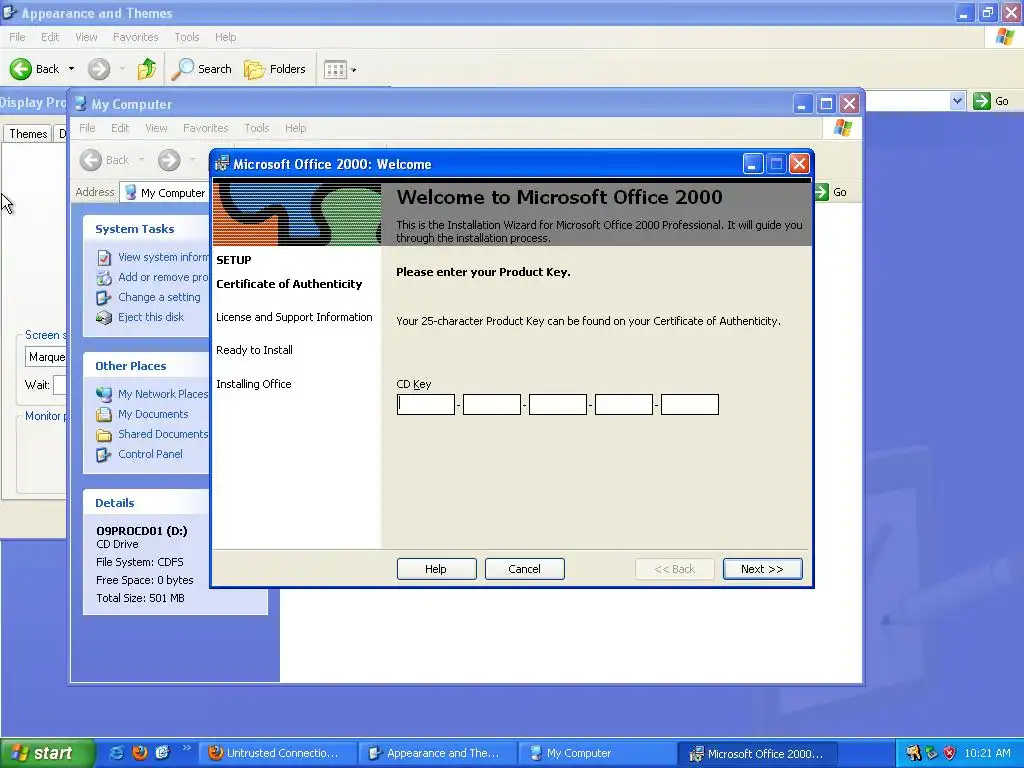
Task: Click Back arrow in Appearance and Themes toolbar
Action: point(21,69)
